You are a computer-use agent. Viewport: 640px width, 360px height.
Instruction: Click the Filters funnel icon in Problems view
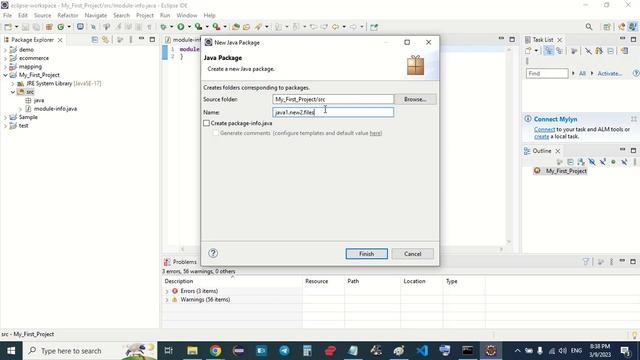click(586, 262)
